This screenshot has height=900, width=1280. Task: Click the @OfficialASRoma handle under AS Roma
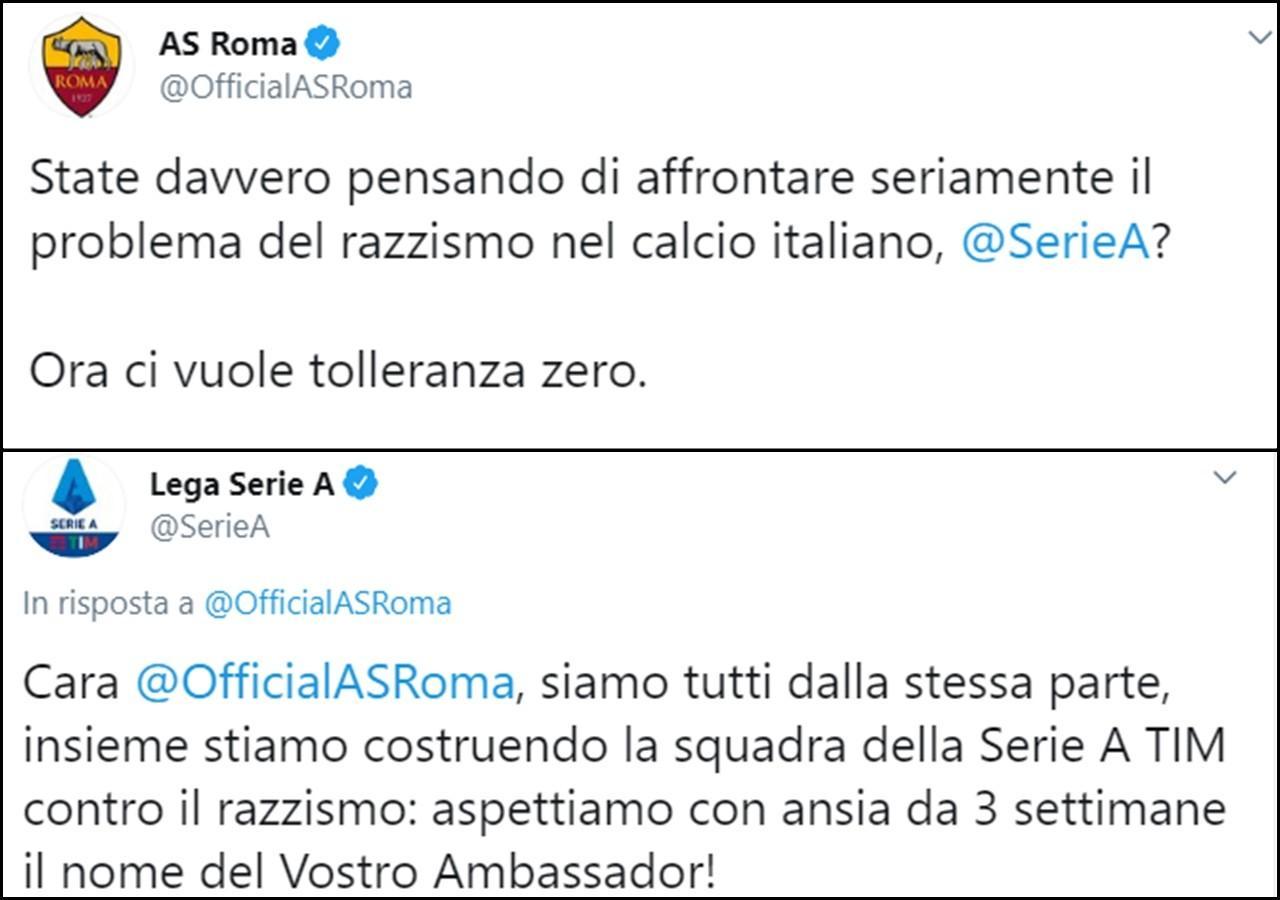(x=285, y=88)
